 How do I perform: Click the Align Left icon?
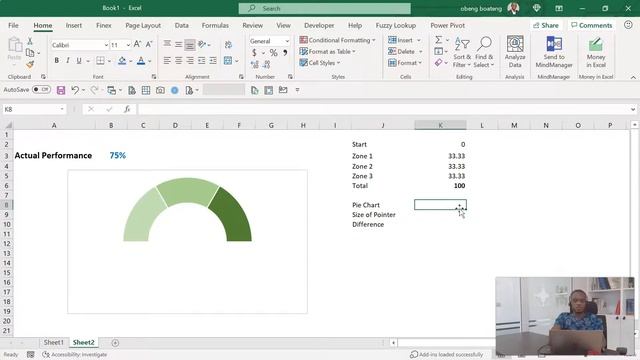167,61
